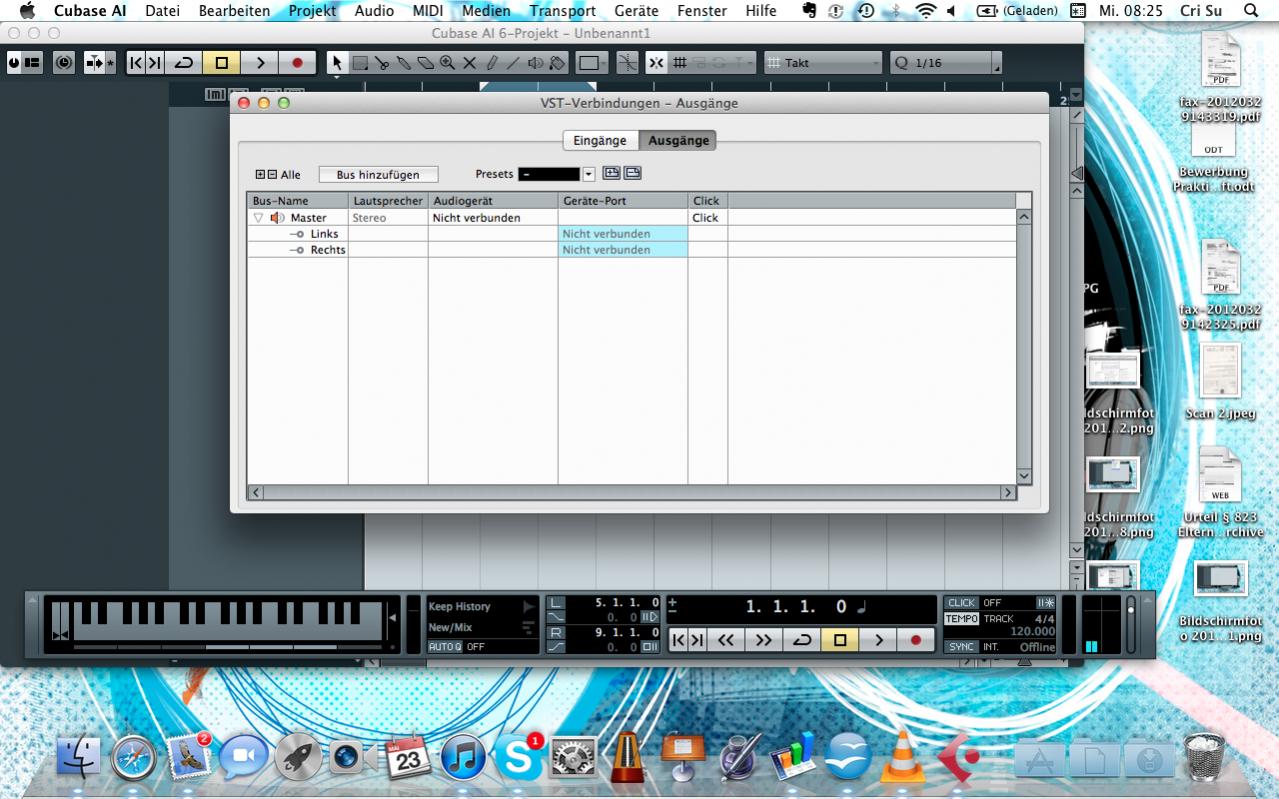The height and width of the screenshot is (799, 1279).
Task: Open the Transport menu
Action: (562, 11)
